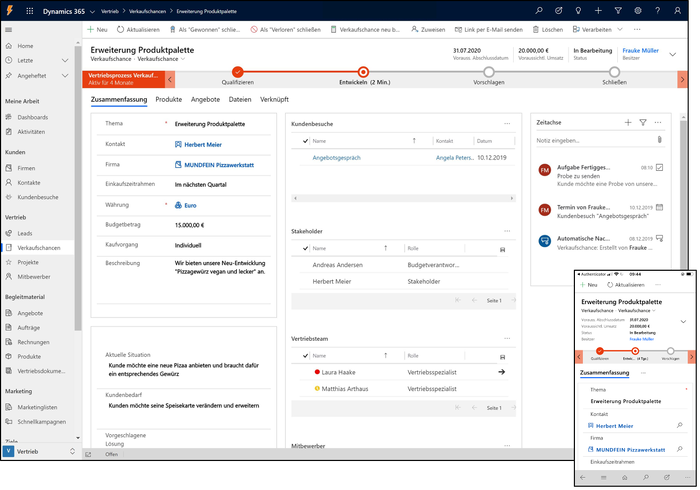Filter the Zeitachse with funnel icon

click(643, 122)
